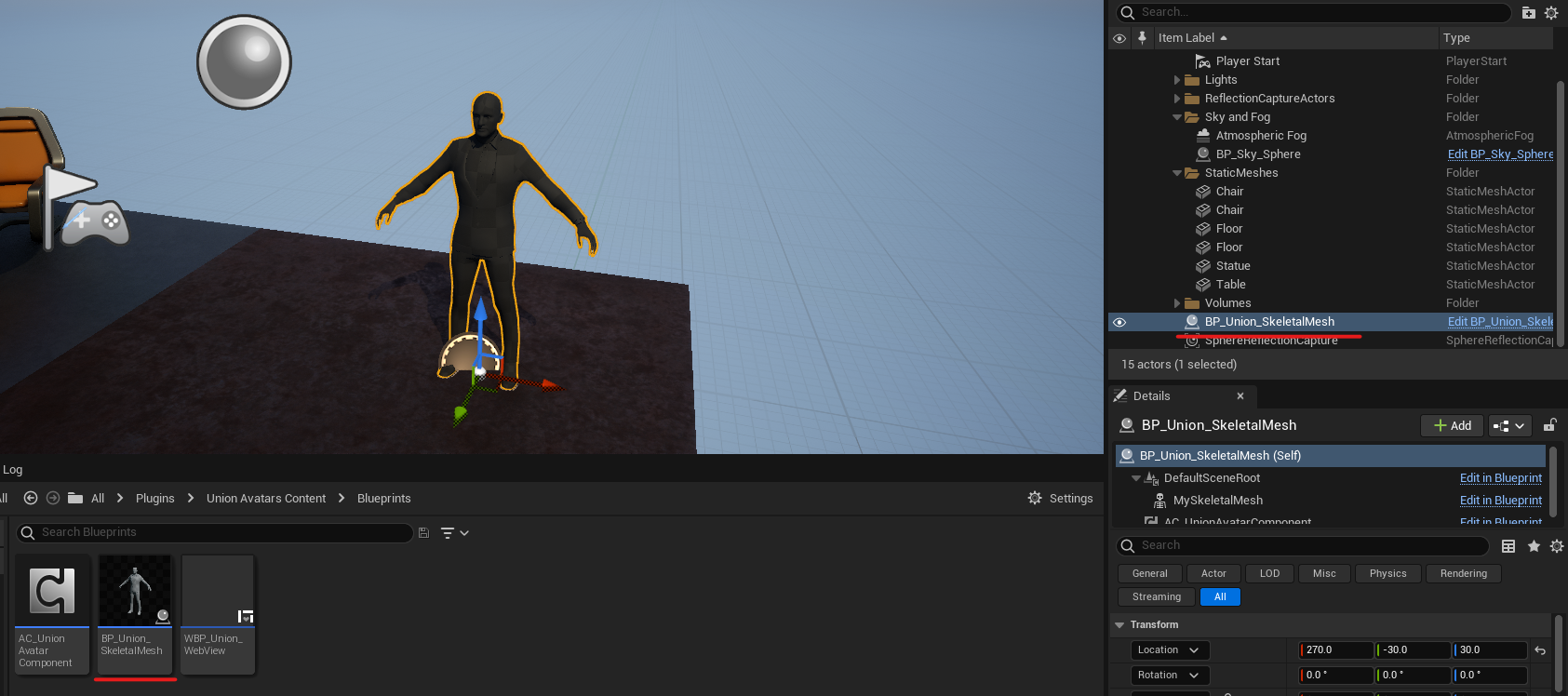
Task: Toggle the All property filter
Action: (1220, 597)
